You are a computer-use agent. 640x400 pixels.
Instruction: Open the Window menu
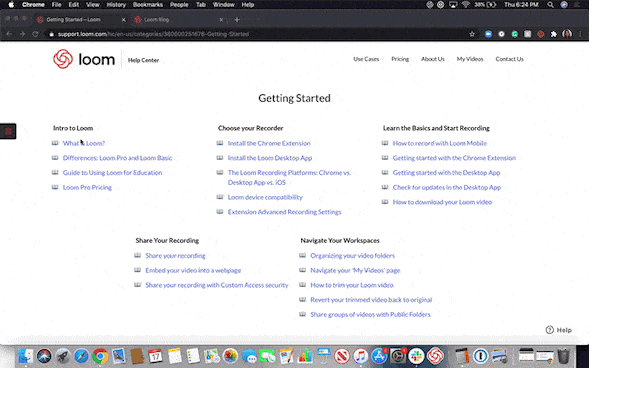[224, 5]
